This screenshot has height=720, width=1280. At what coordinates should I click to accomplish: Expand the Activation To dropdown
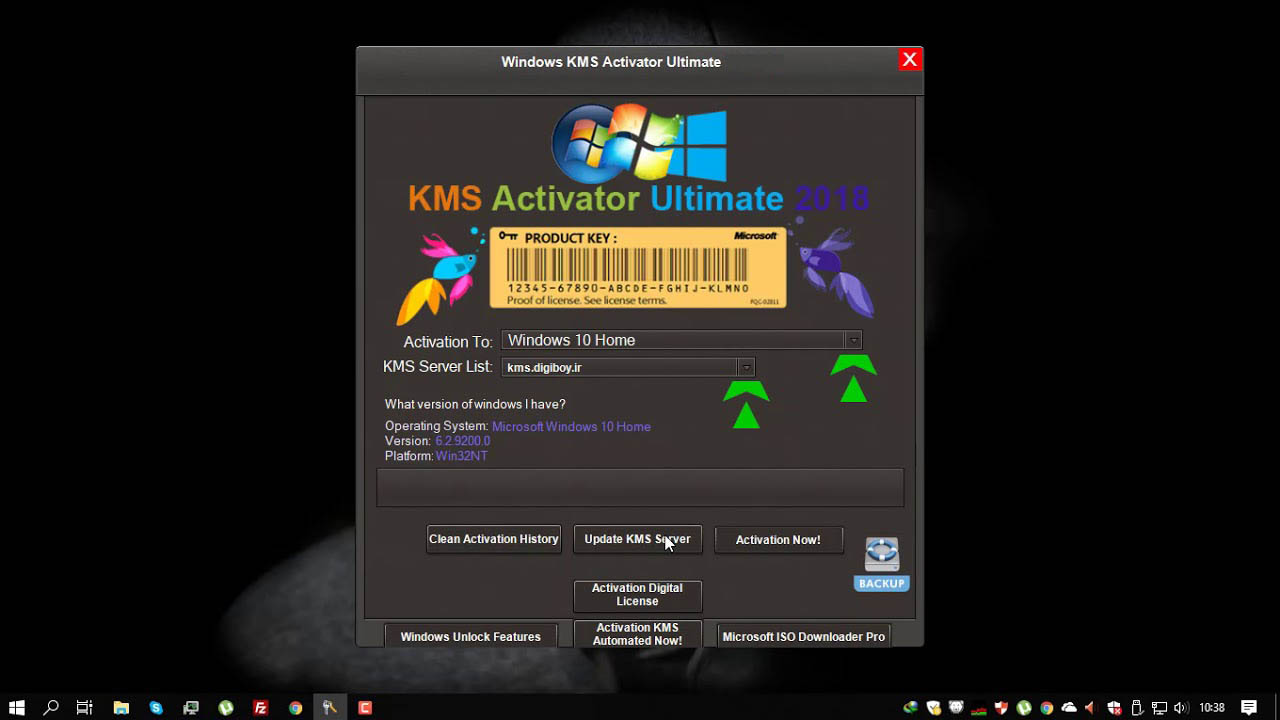(853, 340)
